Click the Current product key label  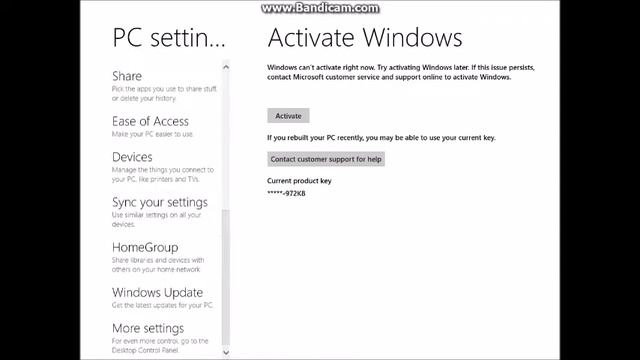(299, 181)
